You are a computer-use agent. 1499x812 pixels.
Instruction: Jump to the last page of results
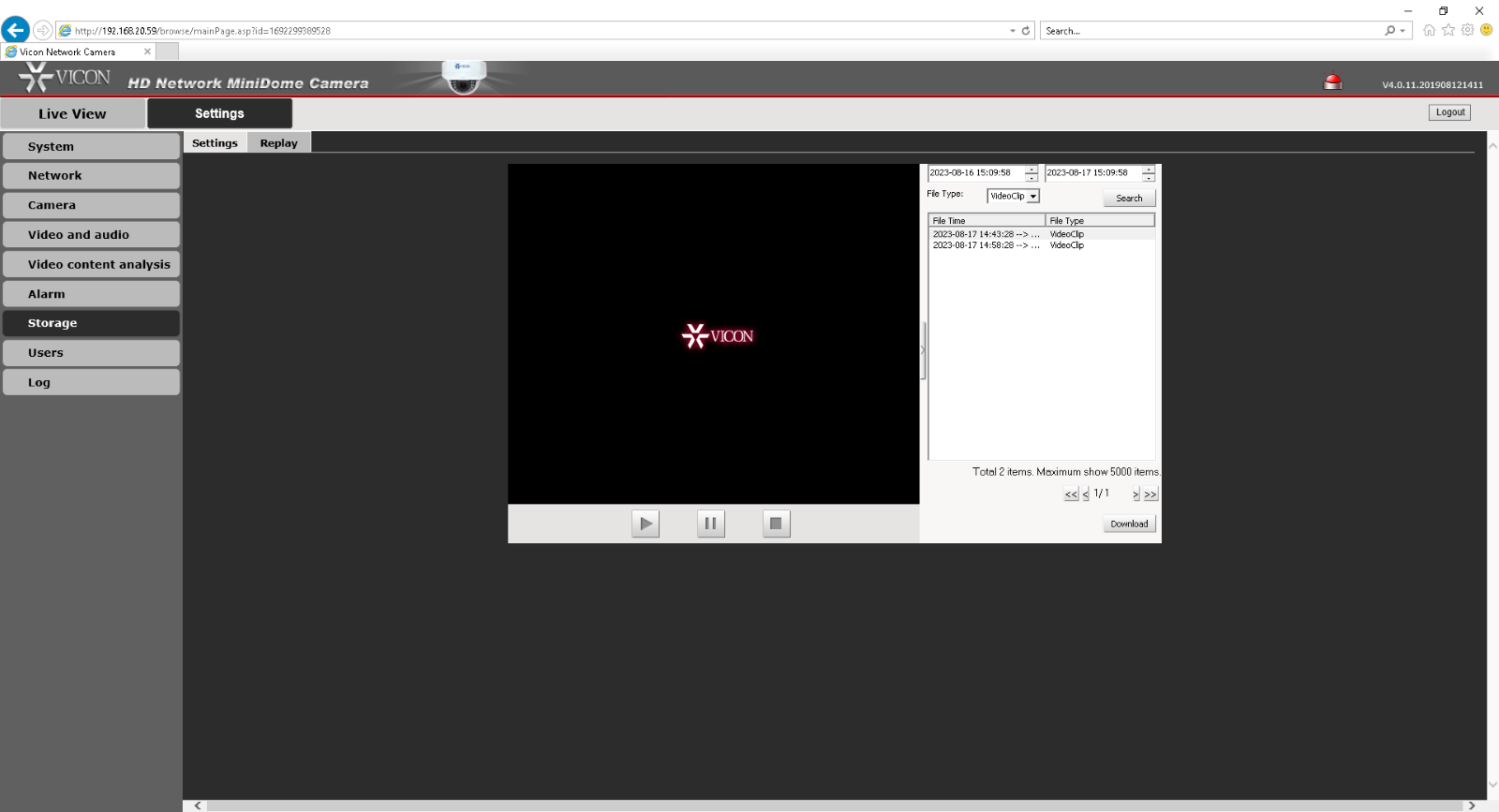1150,495
